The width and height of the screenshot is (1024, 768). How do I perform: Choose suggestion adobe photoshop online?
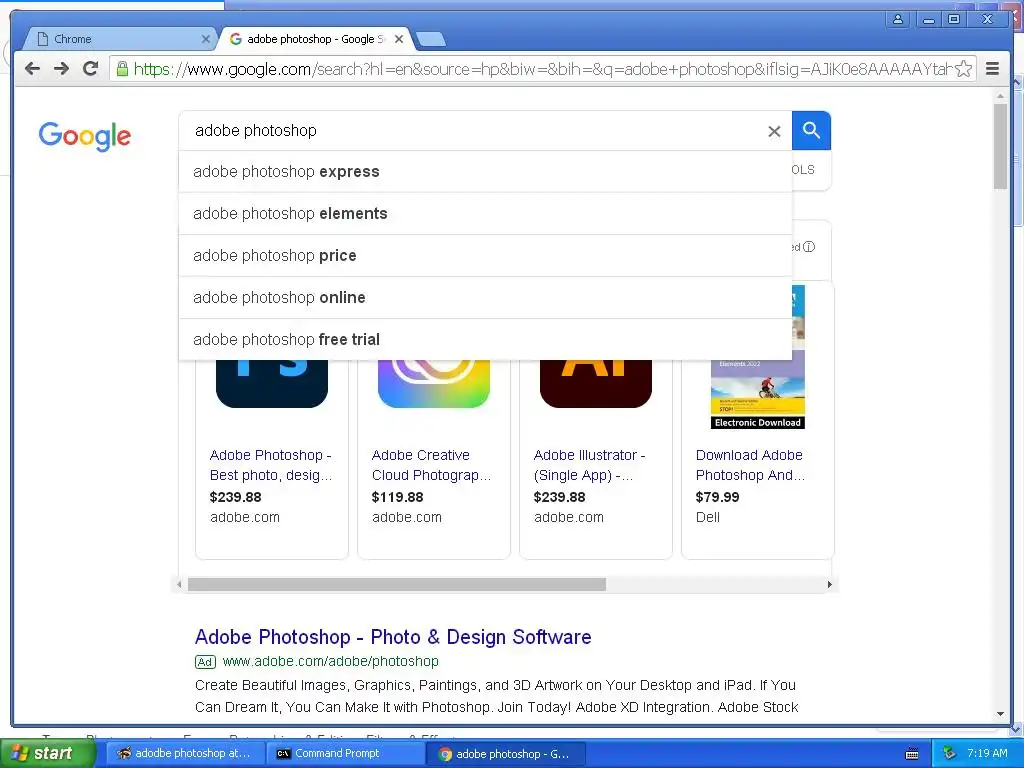[485, 297]
